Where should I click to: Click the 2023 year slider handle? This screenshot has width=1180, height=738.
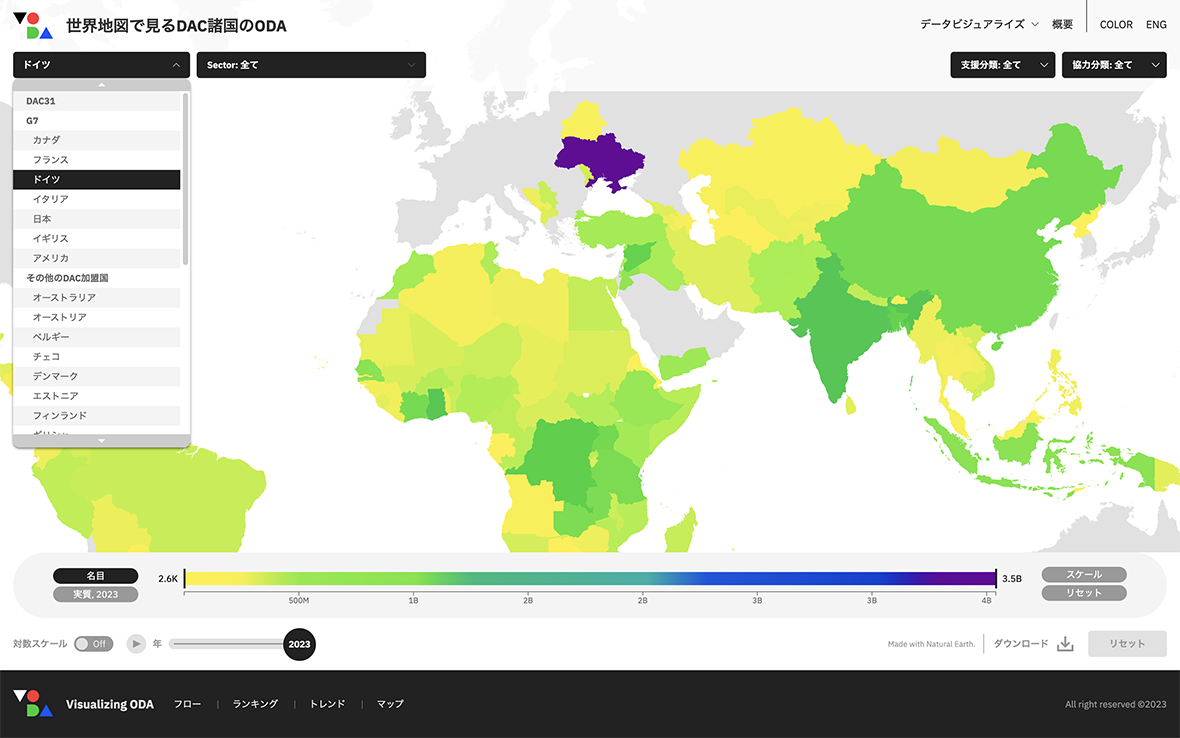[x=299, y=644]
